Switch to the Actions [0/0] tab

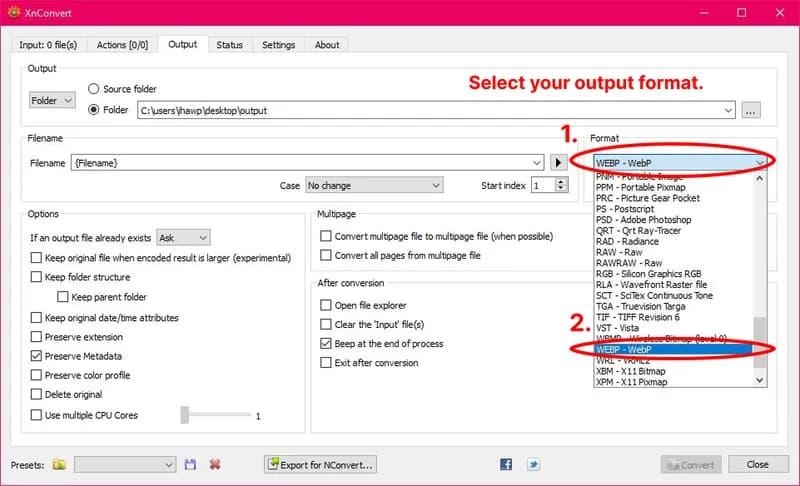122,45
